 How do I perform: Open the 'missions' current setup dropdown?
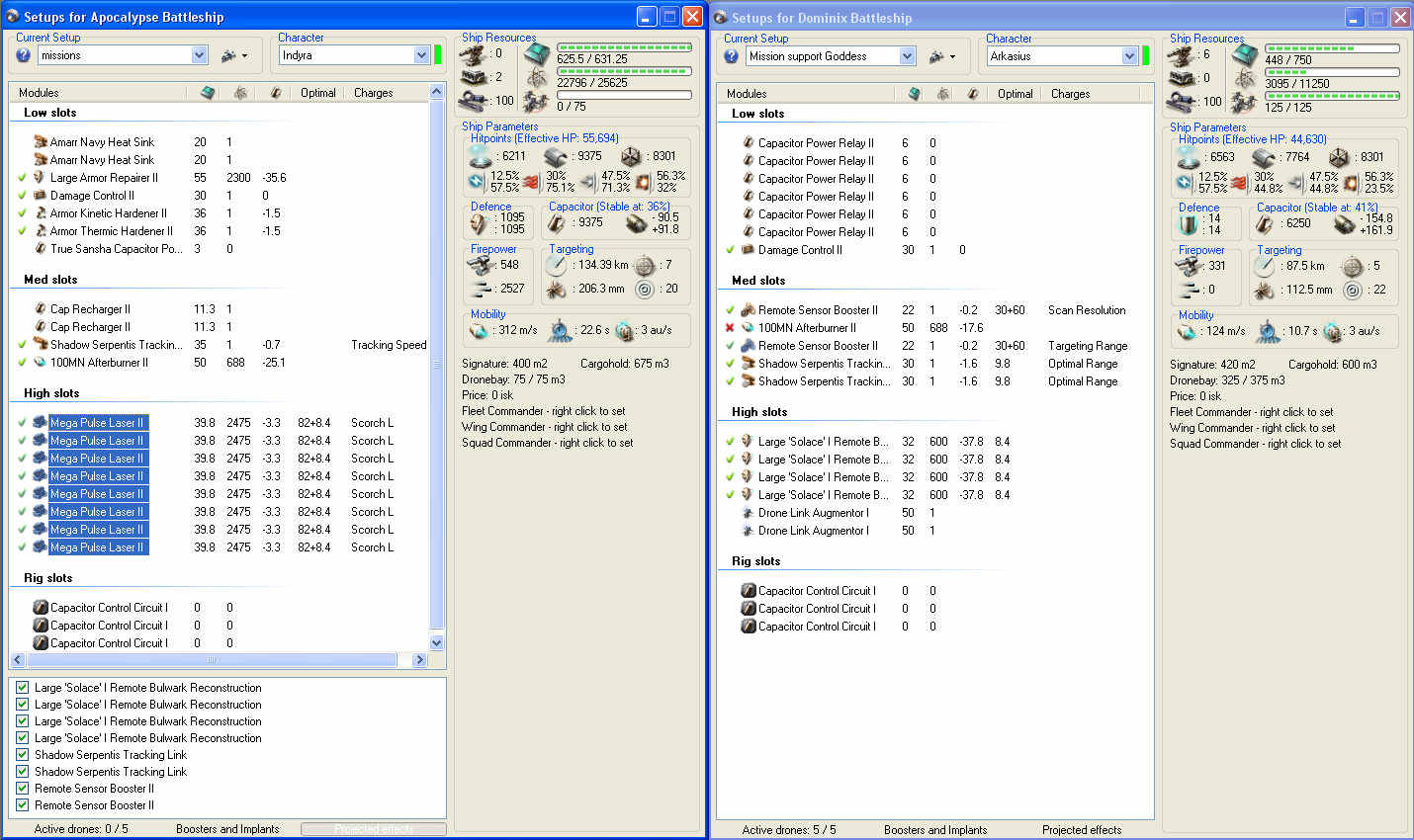tap(199, 55)
